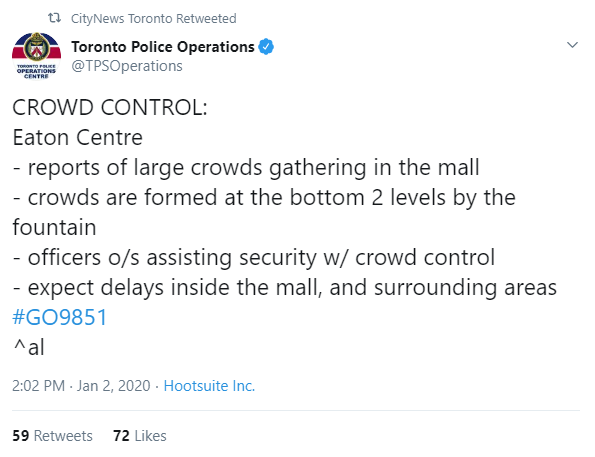This screenshot has height=457, width=595.
Task: Open Toronto Police Operations display name
Action: click(163, 47)
